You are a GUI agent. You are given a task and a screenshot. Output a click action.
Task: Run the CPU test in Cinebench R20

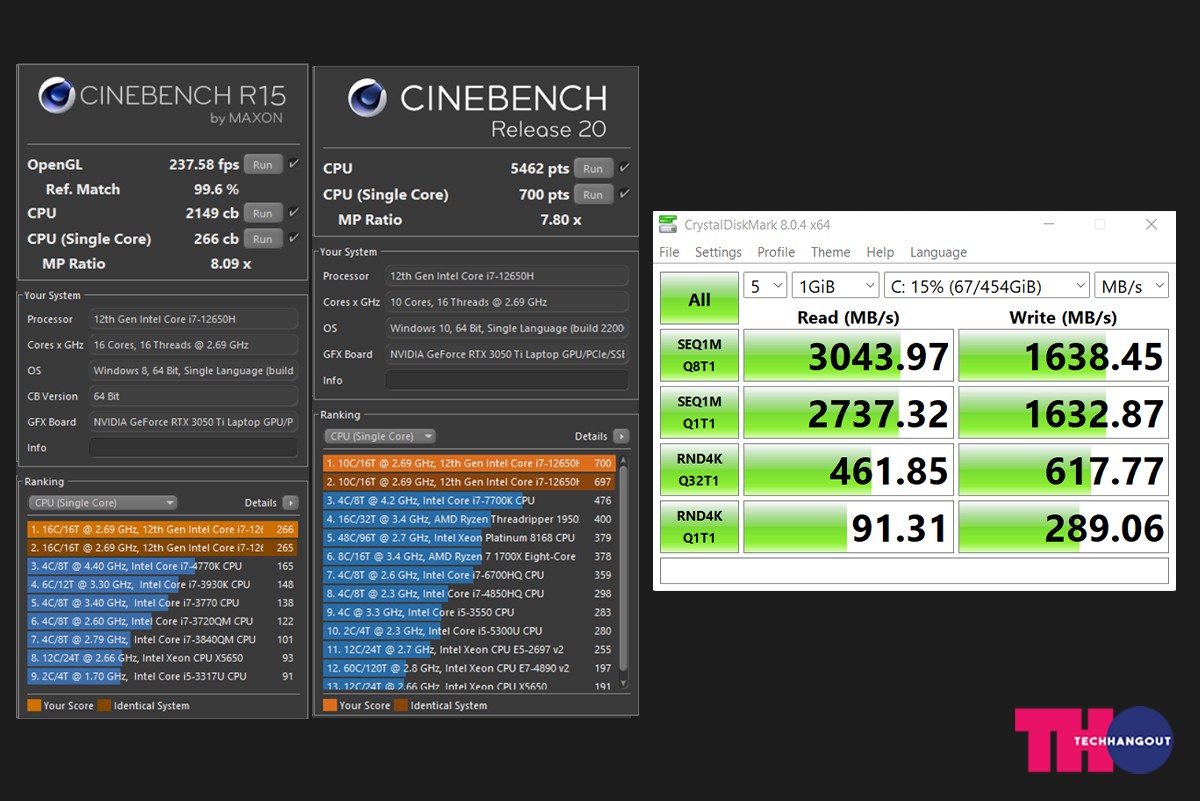593,168
